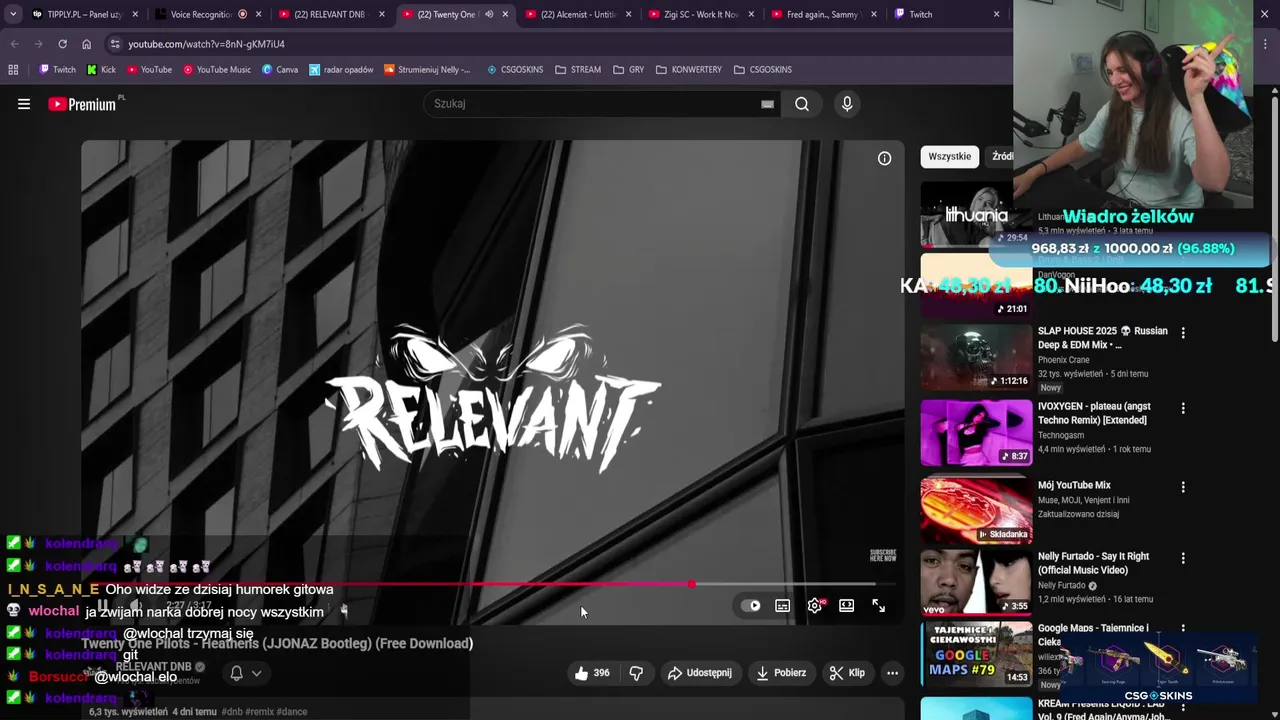
Task: Open the three-dot more actions menu below the video
Action: click(892, 673)
